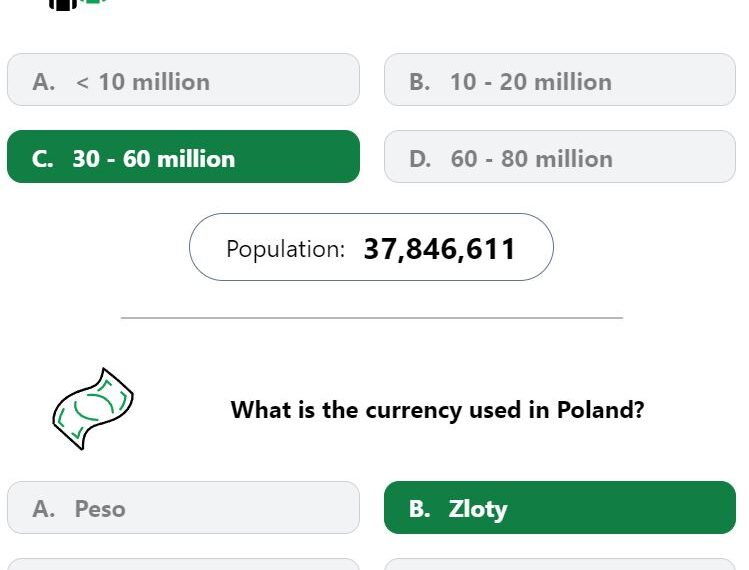This screenshot has width=749, height=570.
Task: Click the green banknote currency icon
Action: pyautogui.click(x=93, y=409)
